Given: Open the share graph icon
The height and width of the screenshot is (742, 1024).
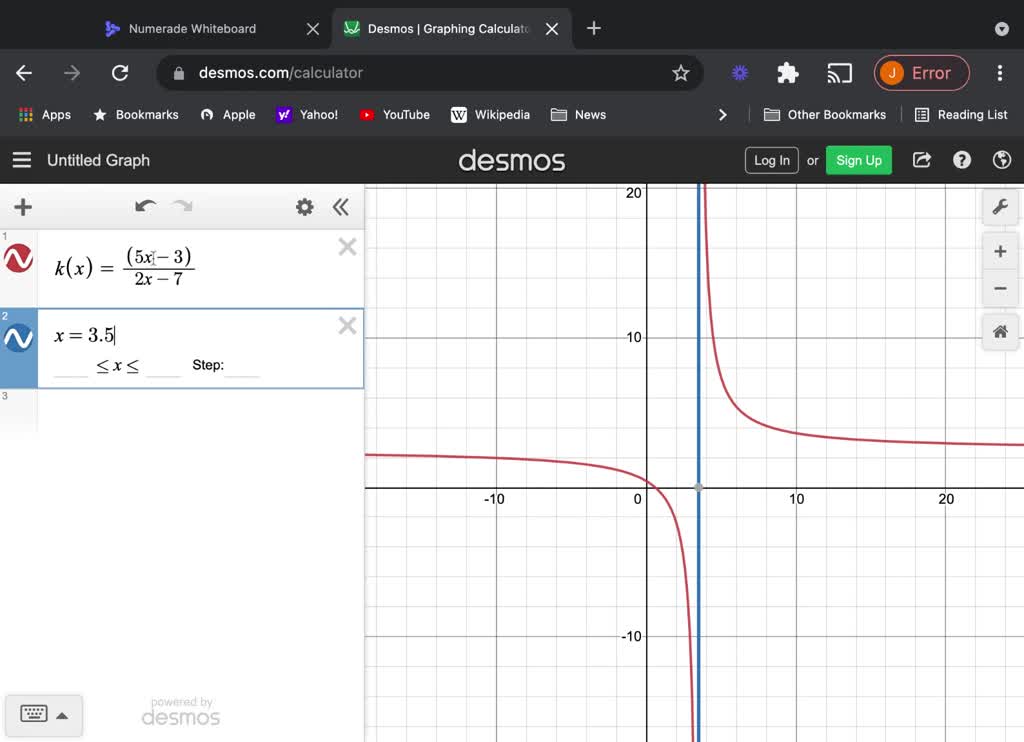Looking at the screenshot, I should (x=921, y=160).
